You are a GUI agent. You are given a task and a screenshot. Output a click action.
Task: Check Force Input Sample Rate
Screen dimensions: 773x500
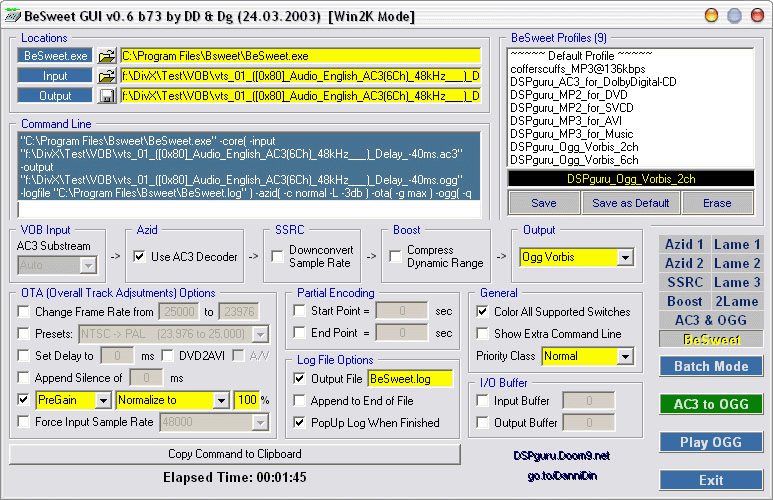[23, 422]
